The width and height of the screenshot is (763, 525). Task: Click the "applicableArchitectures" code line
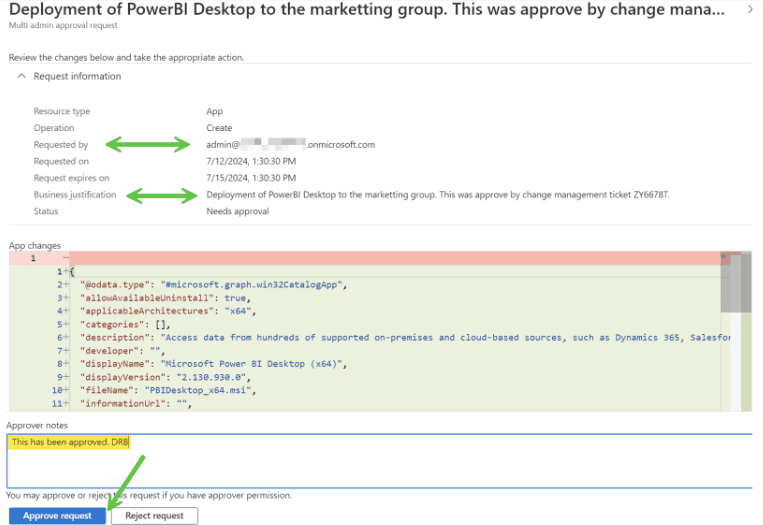[x=168, y=311]
